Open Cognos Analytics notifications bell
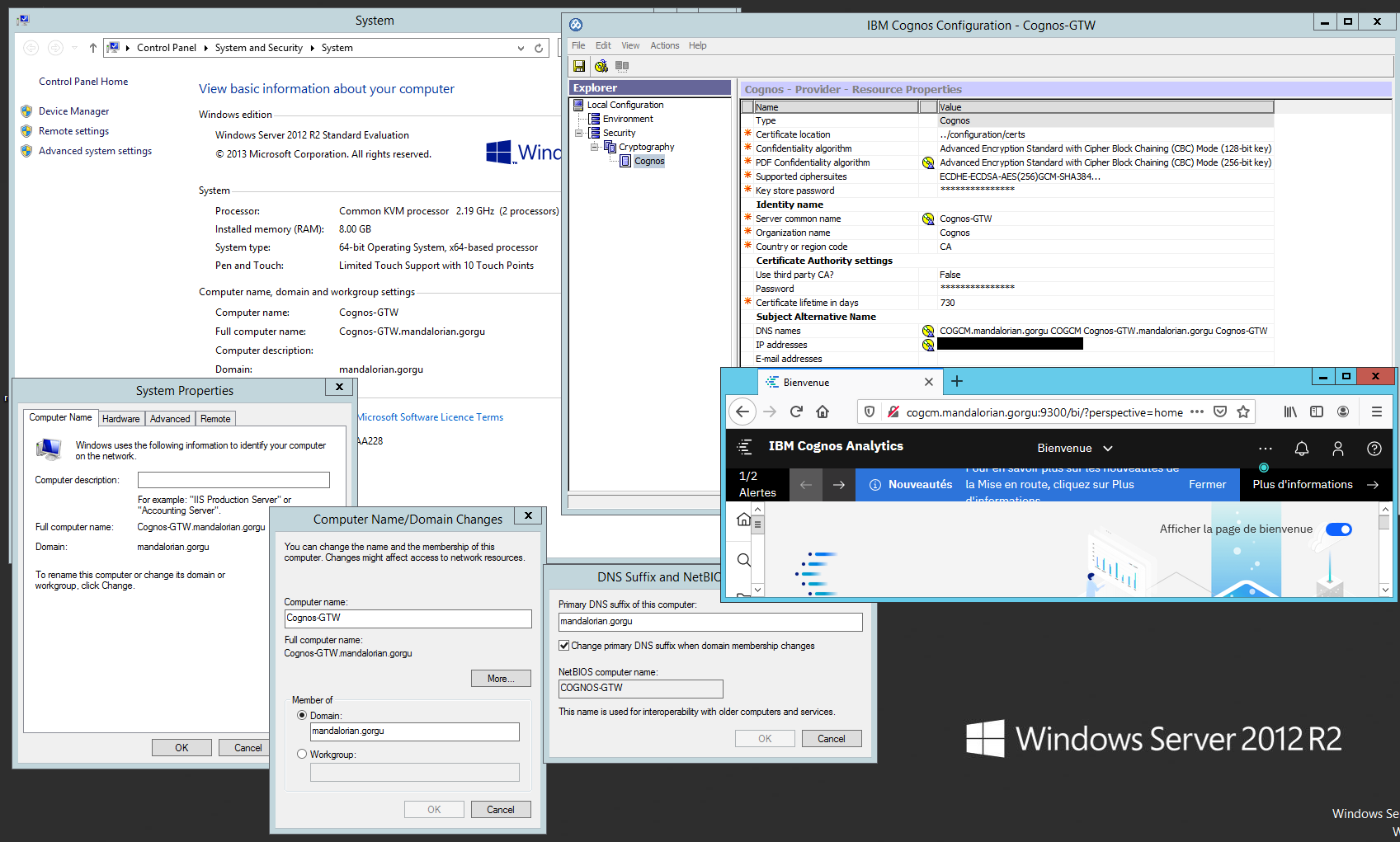The width and height of the screenshot is (1400, 842). click(1302, 448)
